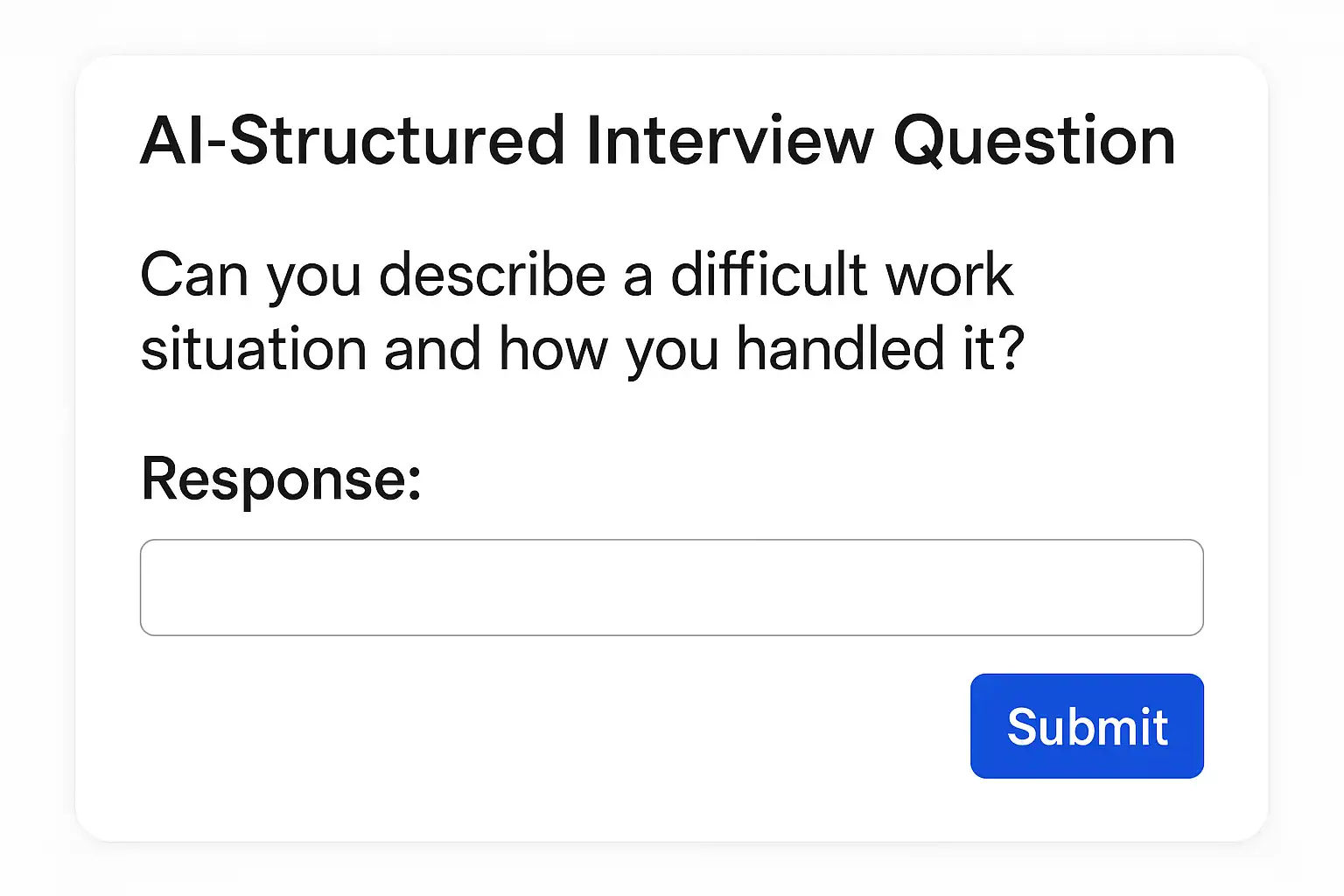Click the word "situation" in the question
This screenshot has height=896, width=1344.
(253, 349)
